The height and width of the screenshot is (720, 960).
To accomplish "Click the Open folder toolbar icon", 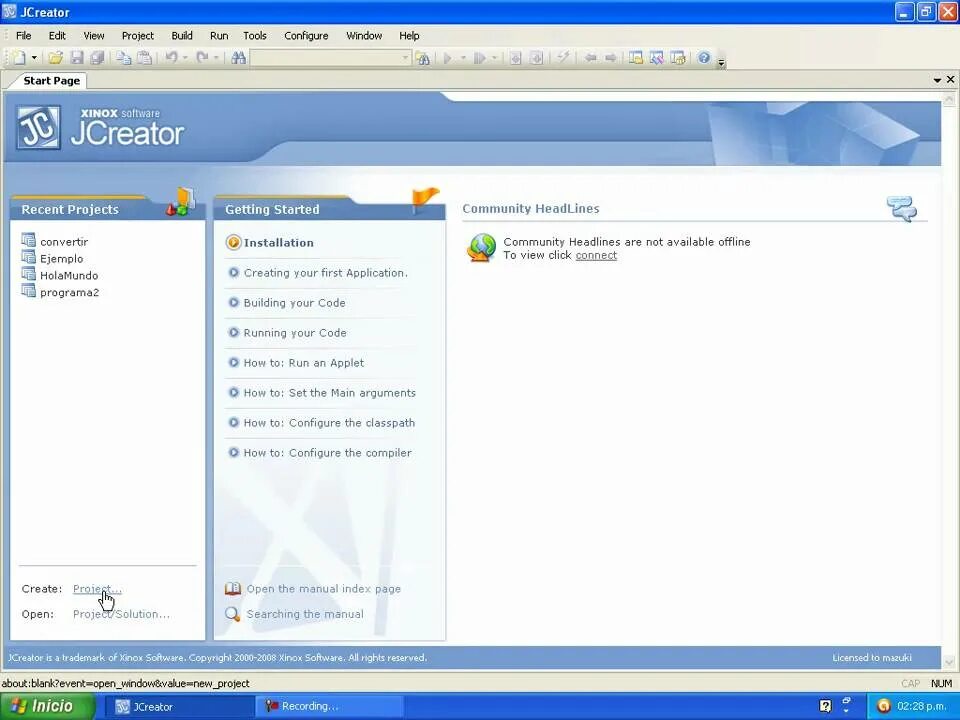I will click(x=56, y=58).
